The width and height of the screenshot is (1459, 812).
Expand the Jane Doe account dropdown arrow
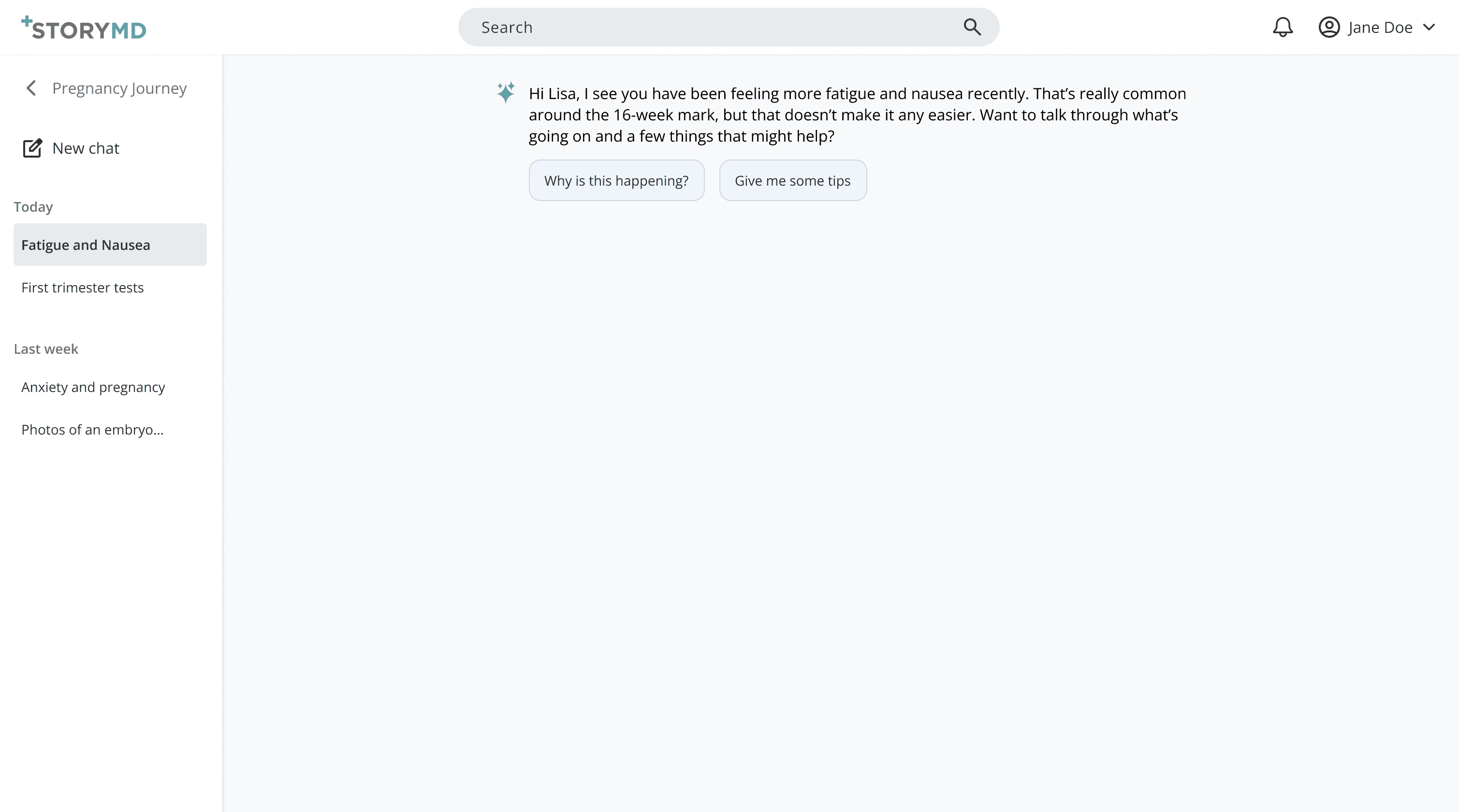click(x=1429, y=27)
